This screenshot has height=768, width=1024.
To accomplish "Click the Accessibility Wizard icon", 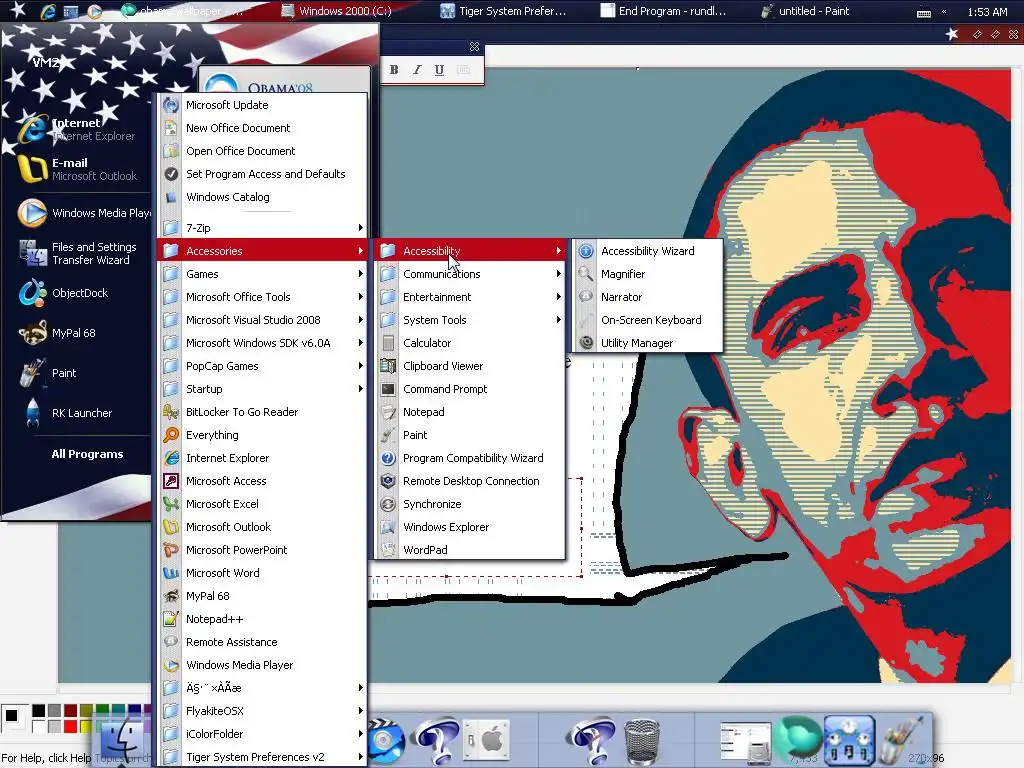I will [586, 251].
